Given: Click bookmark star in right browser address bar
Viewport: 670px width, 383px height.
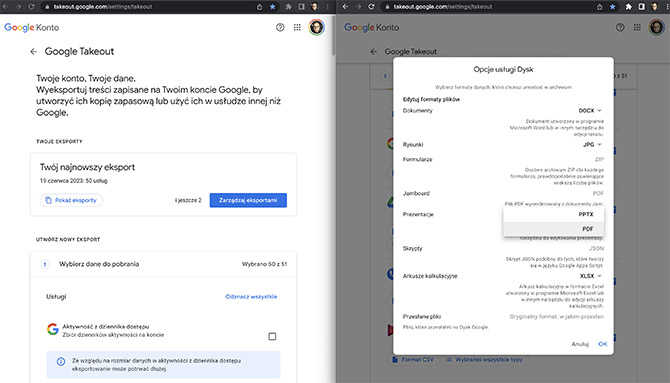Looking at the screenshot, I should point(612,7).
